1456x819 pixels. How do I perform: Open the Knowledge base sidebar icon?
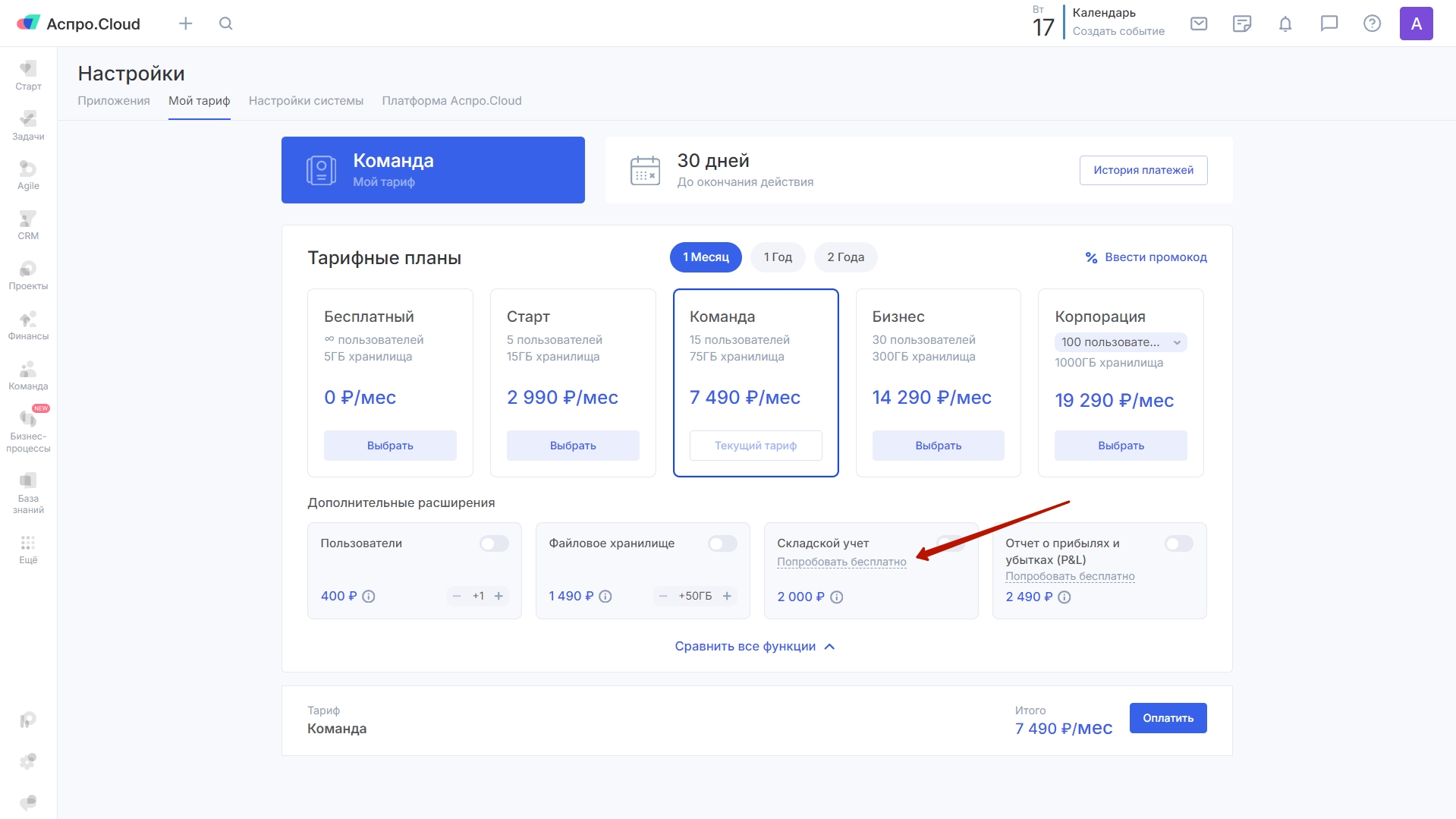[x=28, y=492]
